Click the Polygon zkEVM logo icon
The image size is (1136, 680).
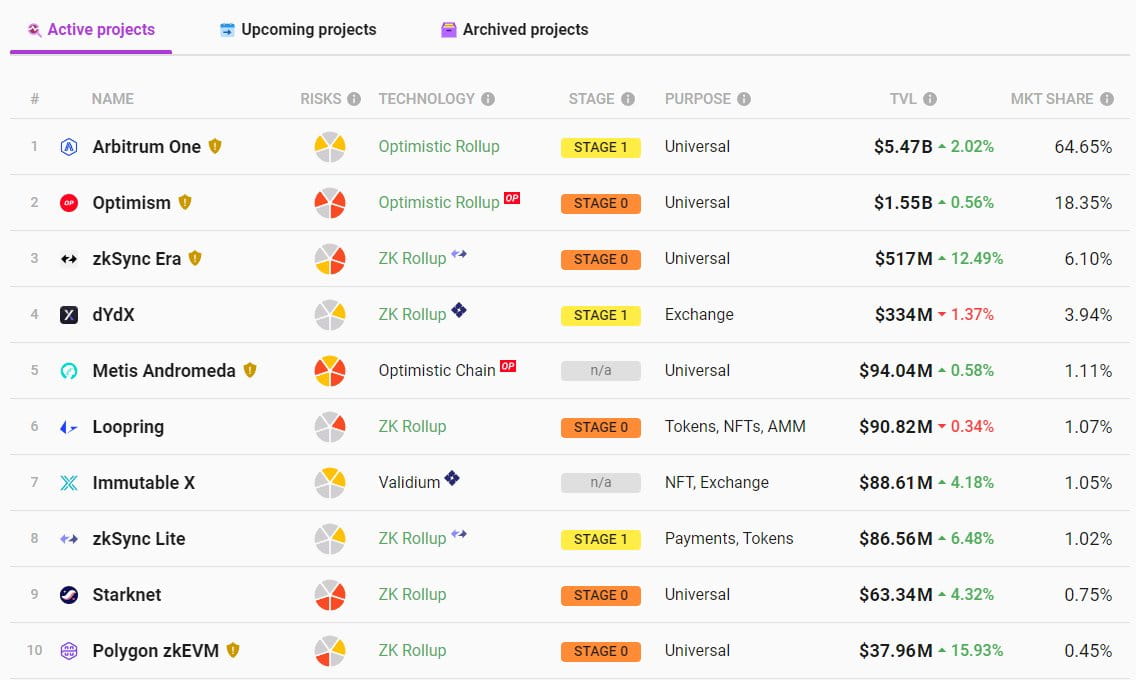point(70,650)
